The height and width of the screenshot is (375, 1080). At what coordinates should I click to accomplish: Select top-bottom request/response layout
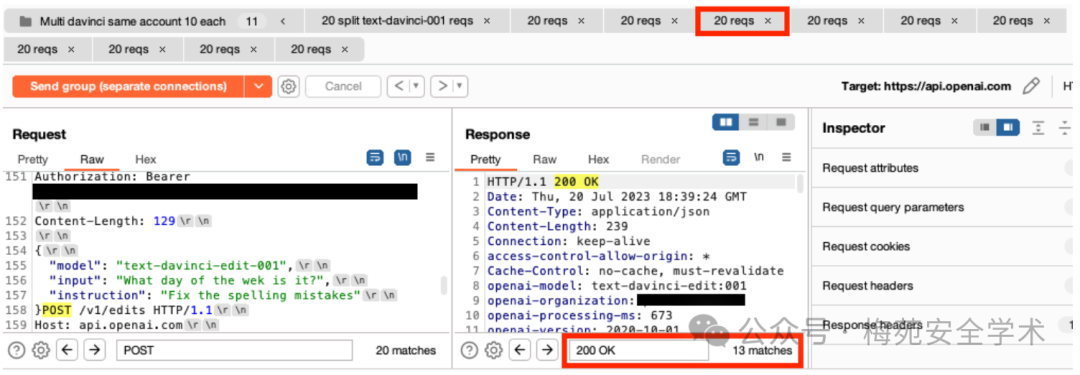[754, 122]
